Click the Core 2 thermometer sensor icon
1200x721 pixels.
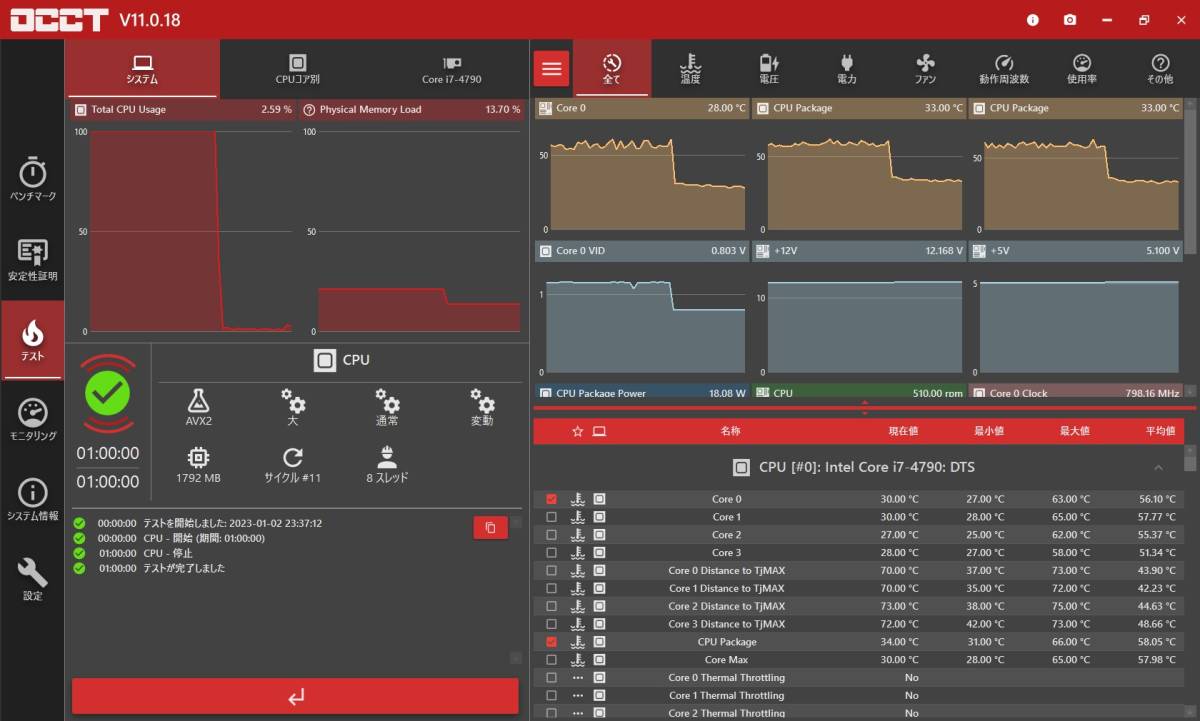click(577, 535)
